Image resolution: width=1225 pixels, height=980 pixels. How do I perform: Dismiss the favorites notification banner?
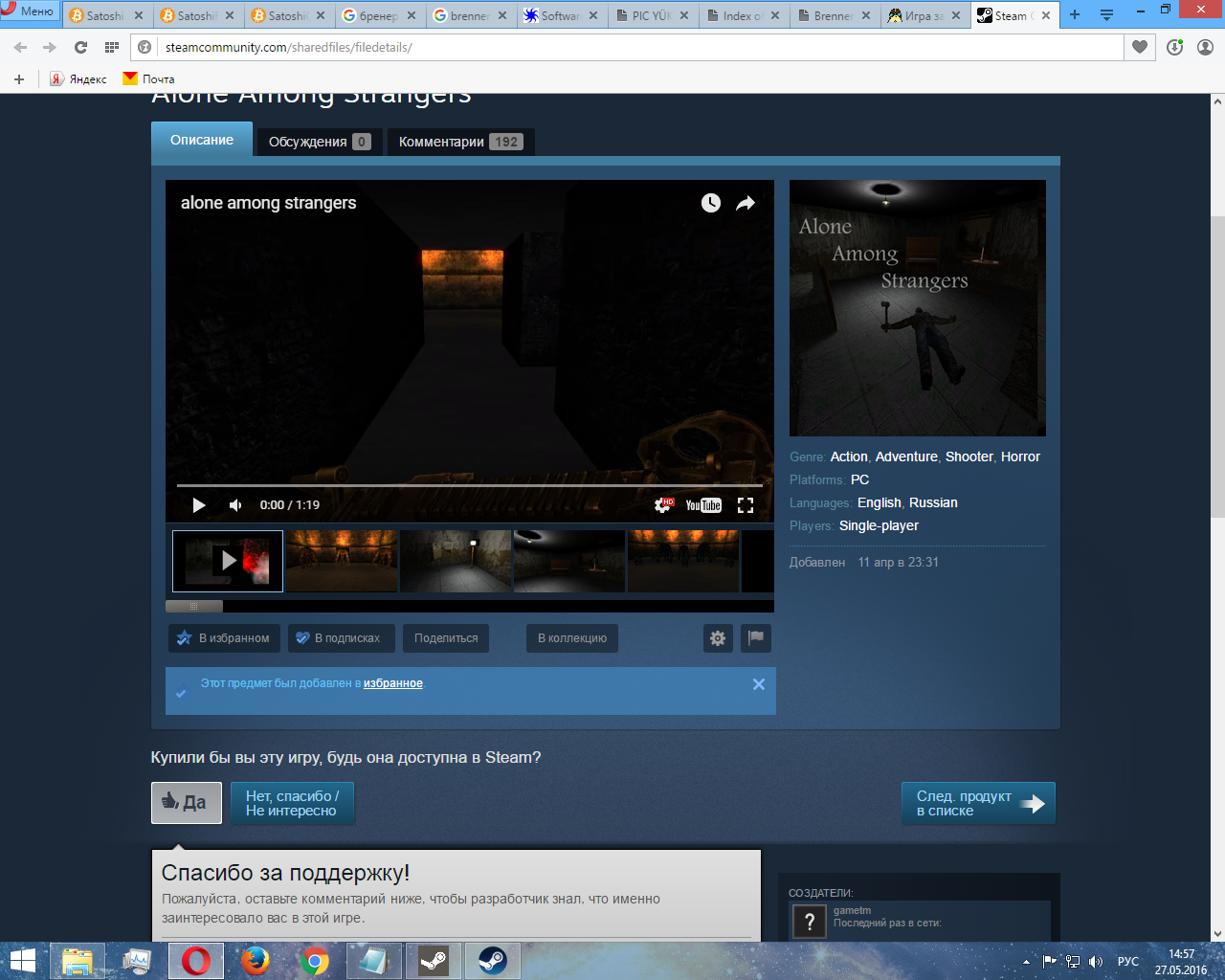tap(759, 684)
